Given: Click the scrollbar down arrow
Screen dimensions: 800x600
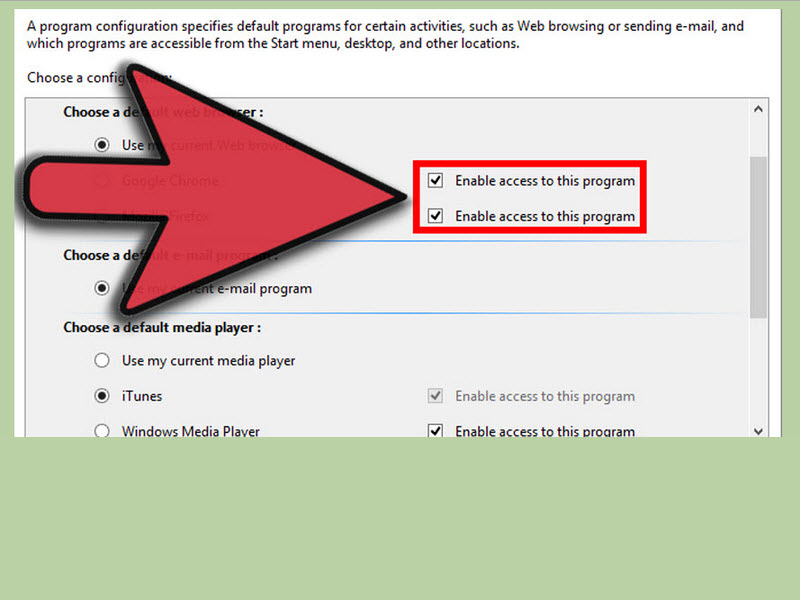Looking at the screenshot, I should coord(758,432).
